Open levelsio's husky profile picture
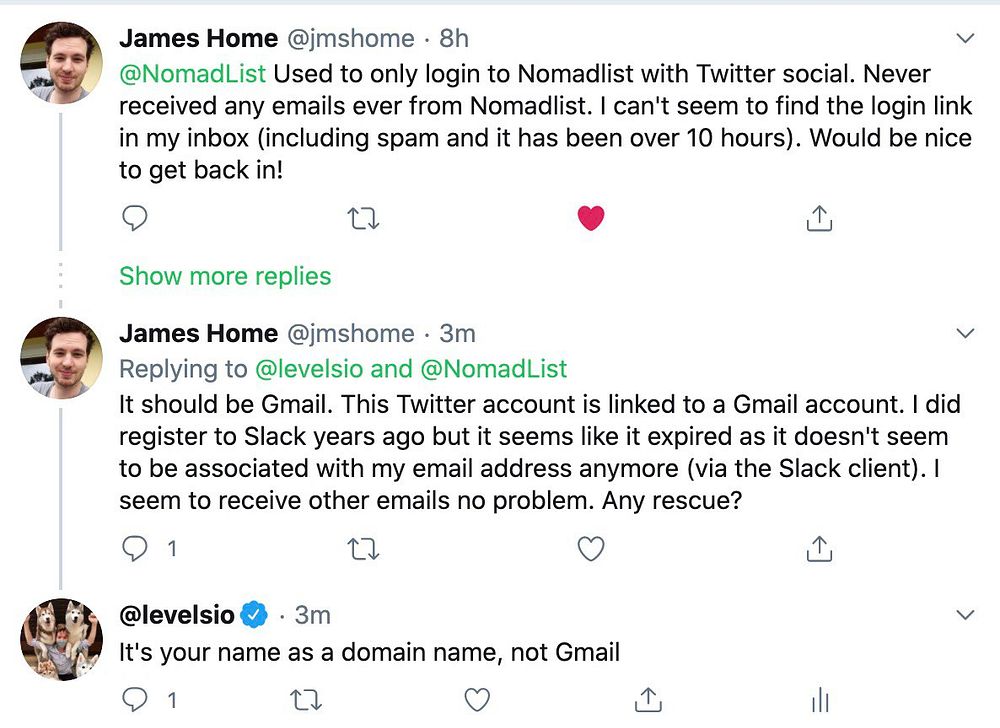 pyautogui.click(x=61, y=638)
